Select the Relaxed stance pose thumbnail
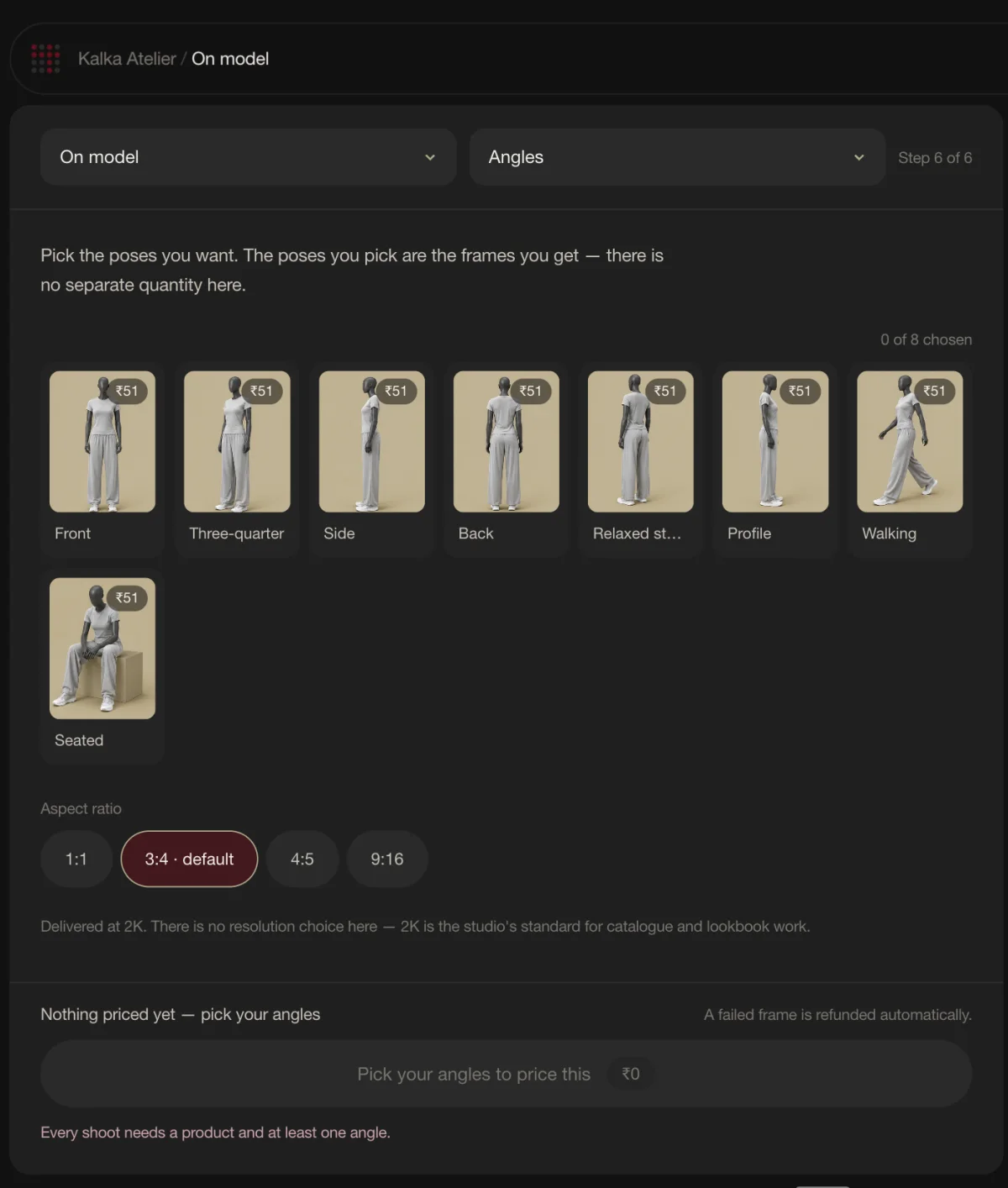 [641, 442]
